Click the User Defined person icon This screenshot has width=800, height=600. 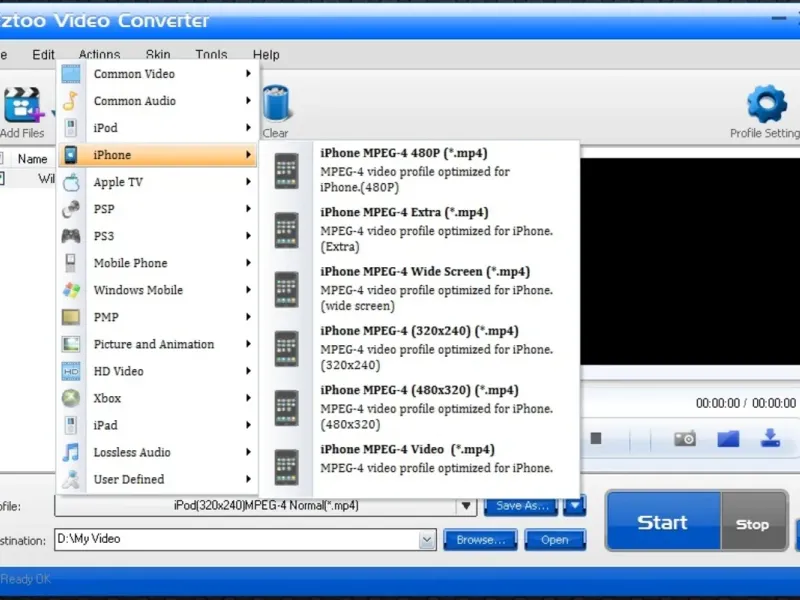point(71,480)
